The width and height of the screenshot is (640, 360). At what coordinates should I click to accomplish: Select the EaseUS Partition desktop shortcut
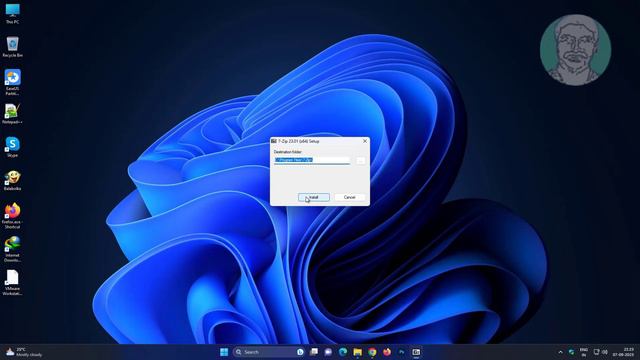pyautogui.click(x=12, y=82)
